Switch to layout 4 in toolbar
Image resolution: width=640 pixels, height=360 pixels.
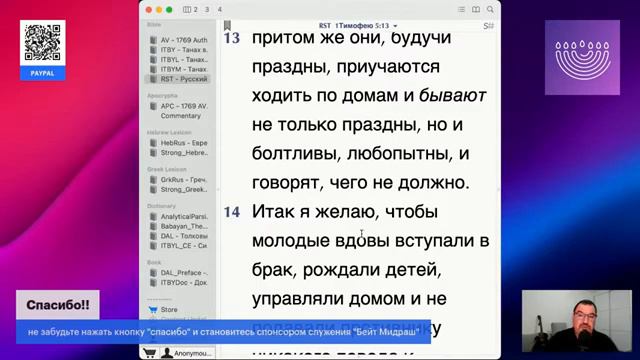(x=220, y=9)
